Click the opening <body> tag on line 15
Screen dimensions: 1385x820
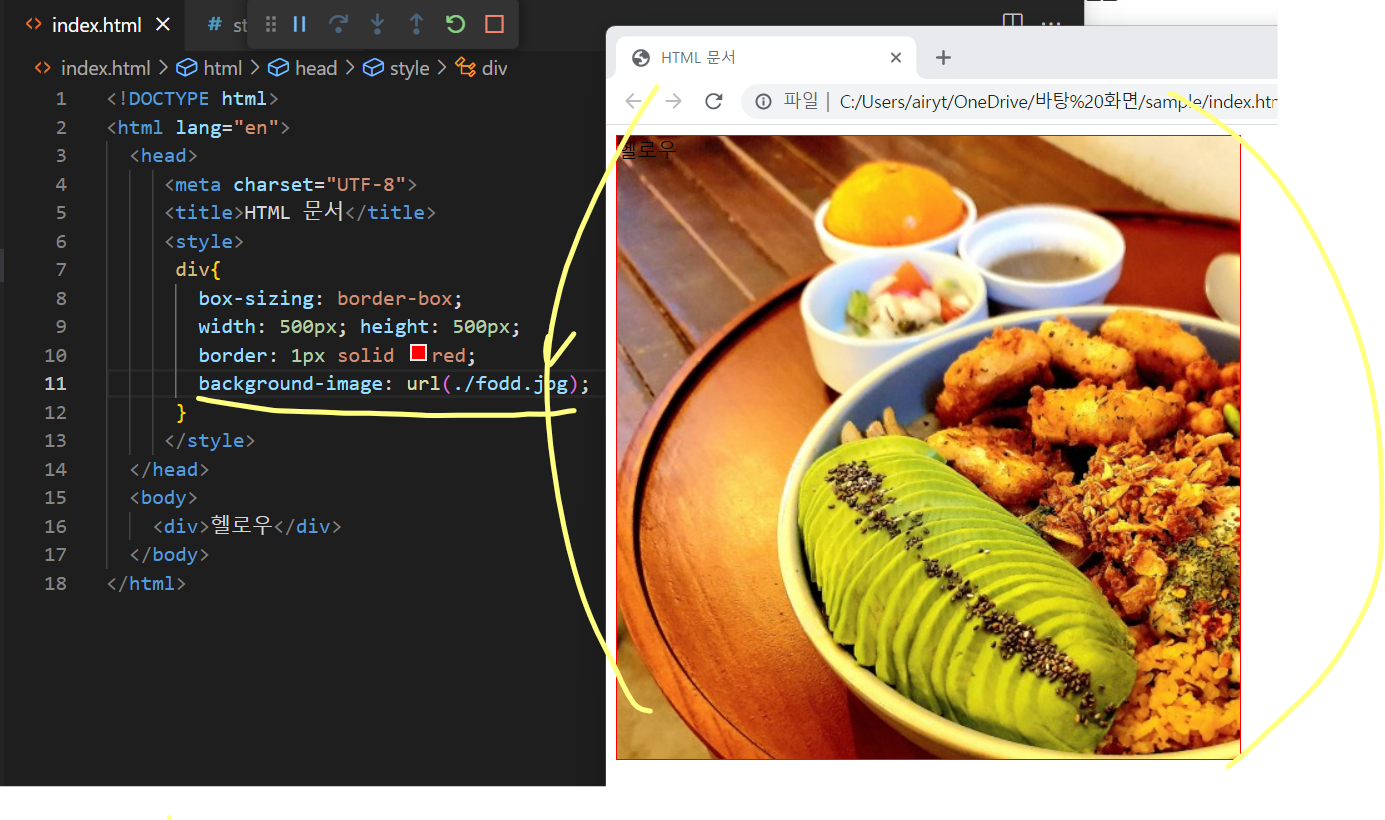click(163, 497)
